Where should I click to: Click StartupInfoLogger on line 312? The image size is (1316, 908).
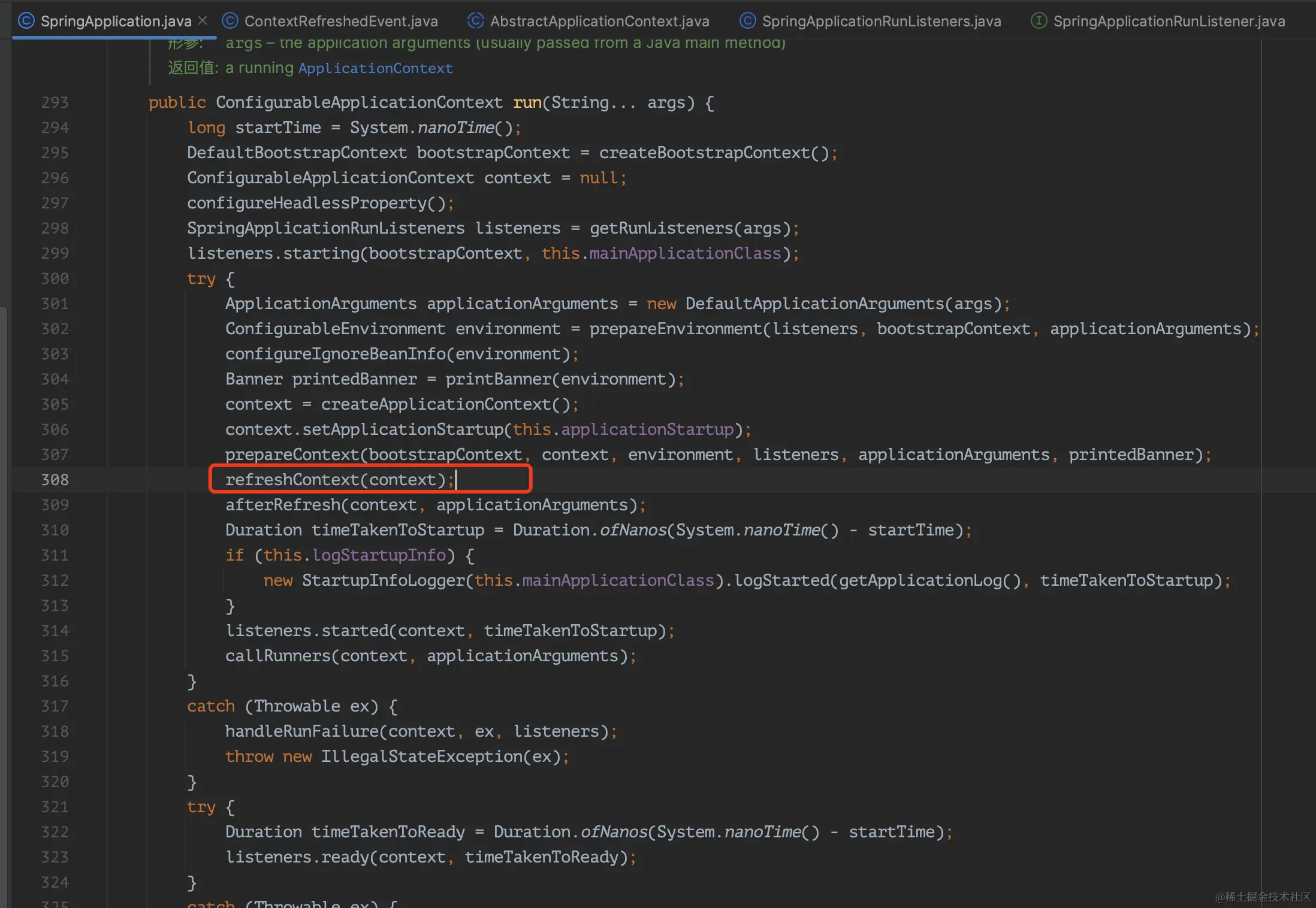(384, 580)
